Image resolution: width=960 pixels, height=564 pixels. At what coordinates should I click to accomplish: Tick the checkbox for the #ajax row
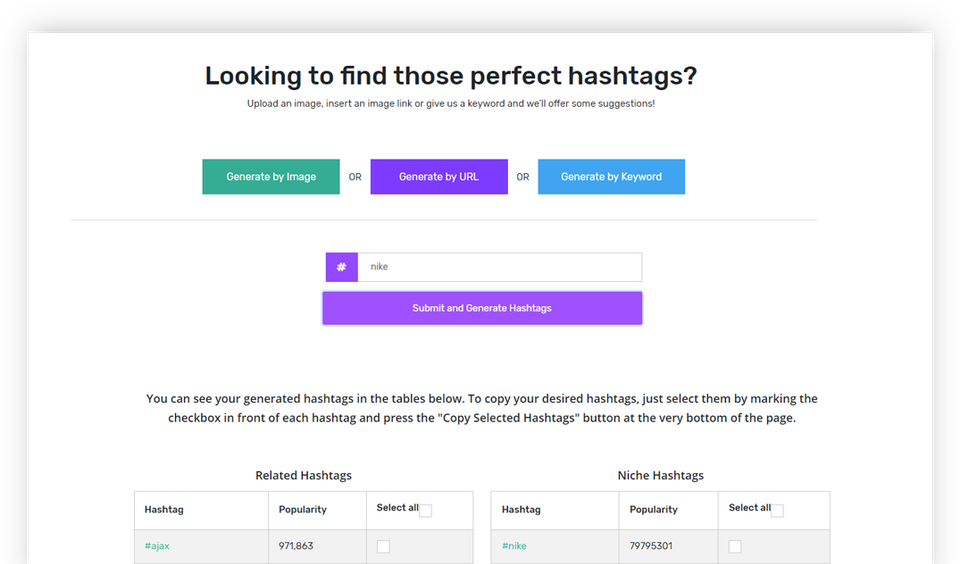pyautogui.click(x=383, y=546)
